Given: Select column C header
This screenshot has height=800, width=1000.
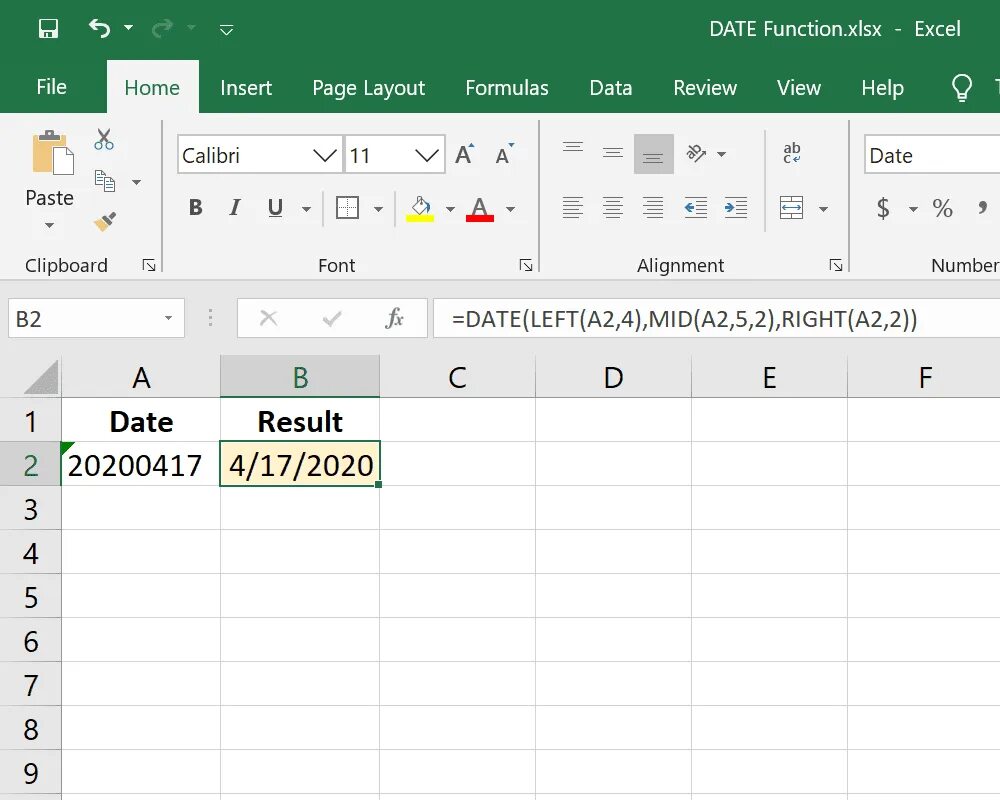Looking at the screenshot, I should point(457,377).
